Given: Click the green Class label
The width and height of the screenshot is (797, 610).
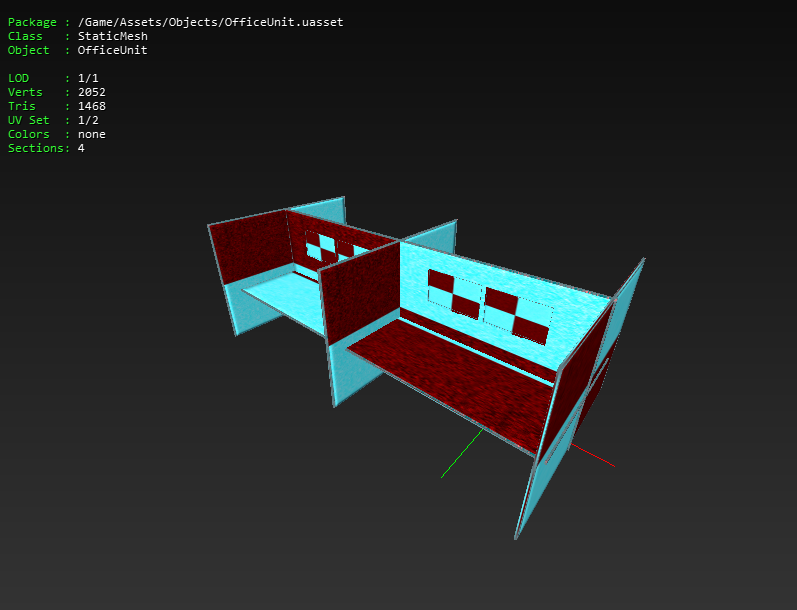Looking at the screenshot, I should coord(25,36).
